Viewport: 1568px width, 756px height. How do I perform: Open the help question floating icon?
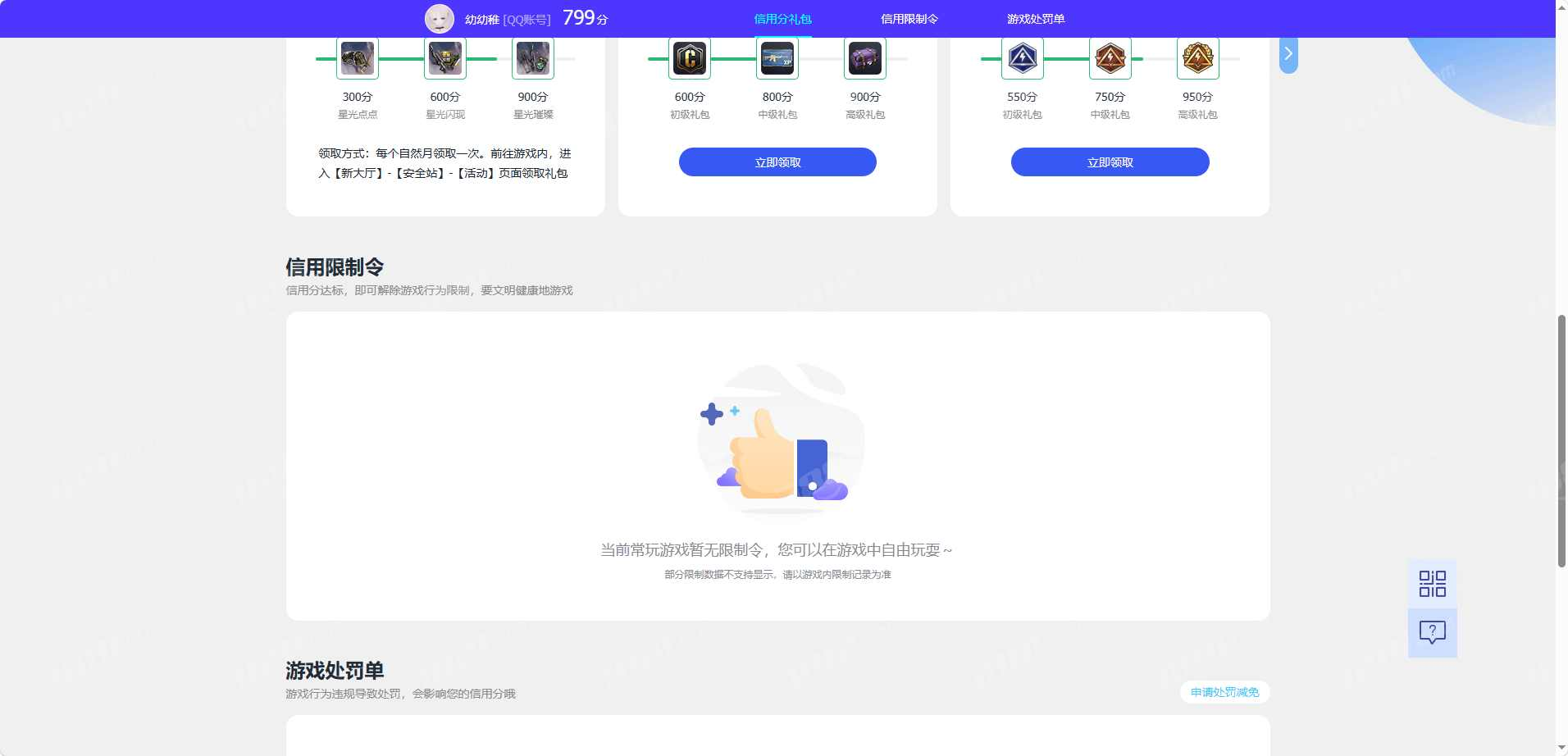click(1433, 632)
